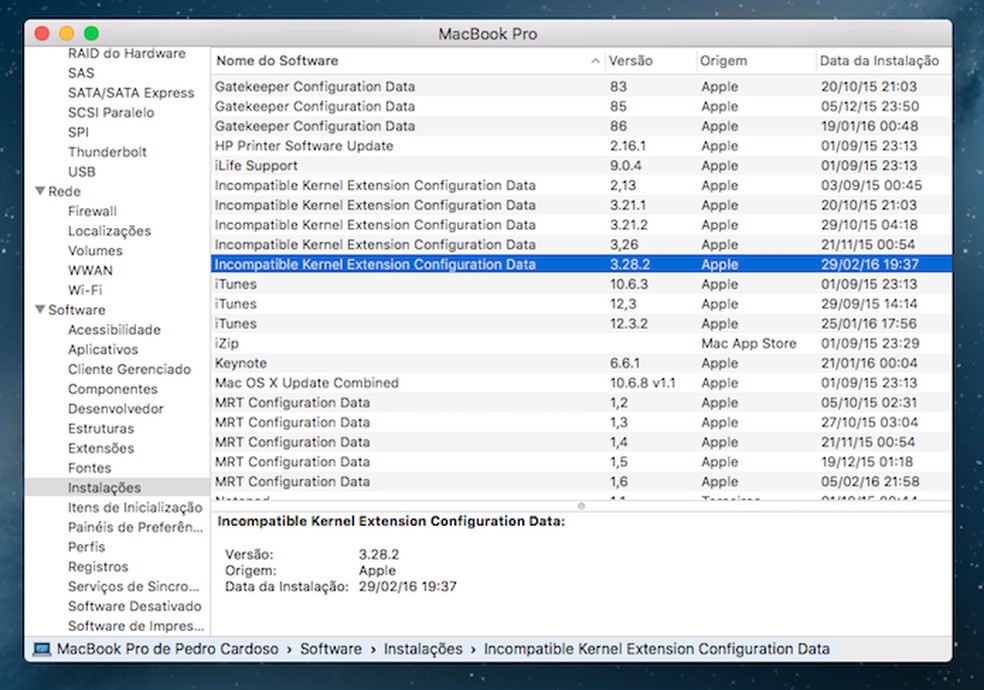
Task: Select the iZip Mac App Store entry
Action: pyautogui.click(x=400, y=343)
